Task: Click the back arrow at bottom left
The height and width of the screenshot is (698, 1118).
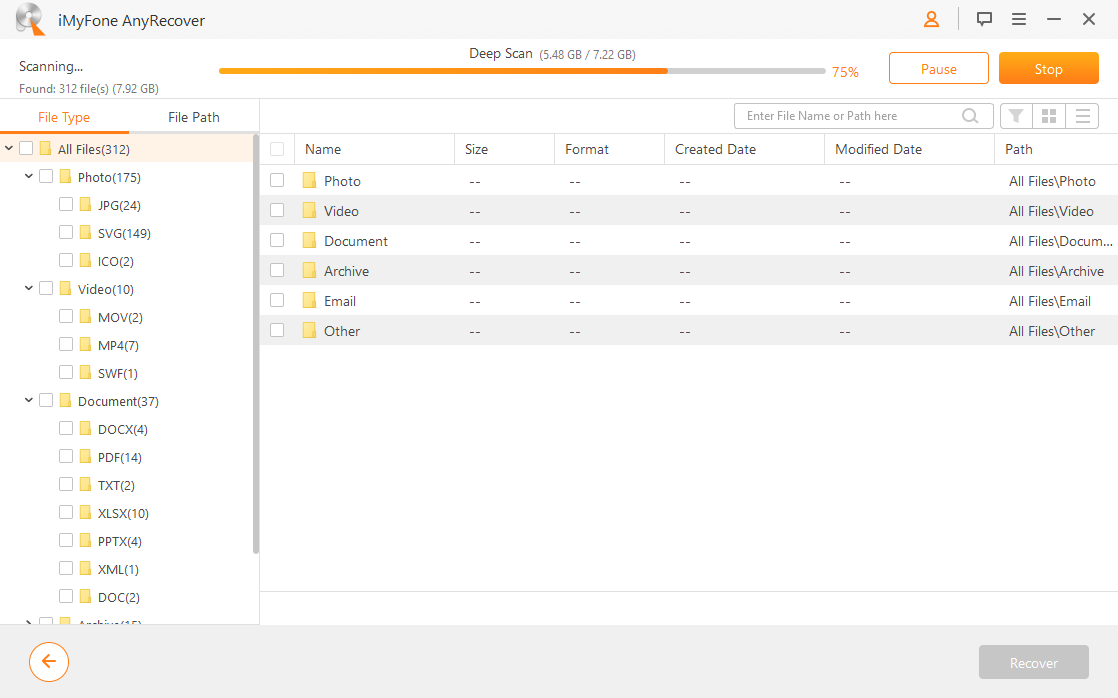Action: click(x=48, y=662)
